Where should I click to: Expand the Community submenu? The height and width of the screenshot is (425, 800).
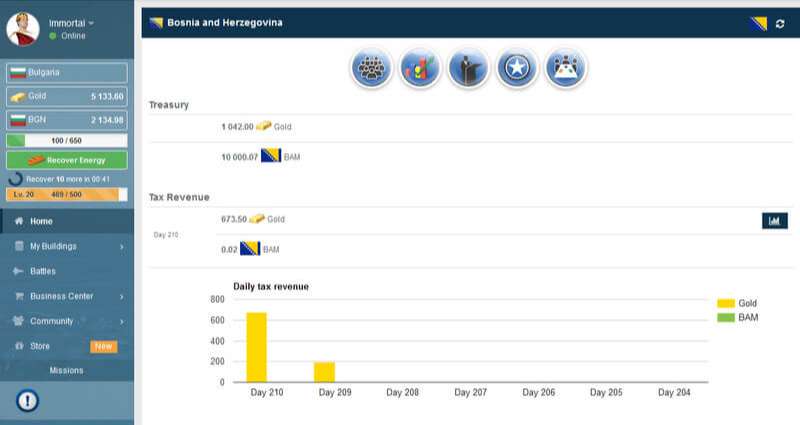click(x=67, y=321)
